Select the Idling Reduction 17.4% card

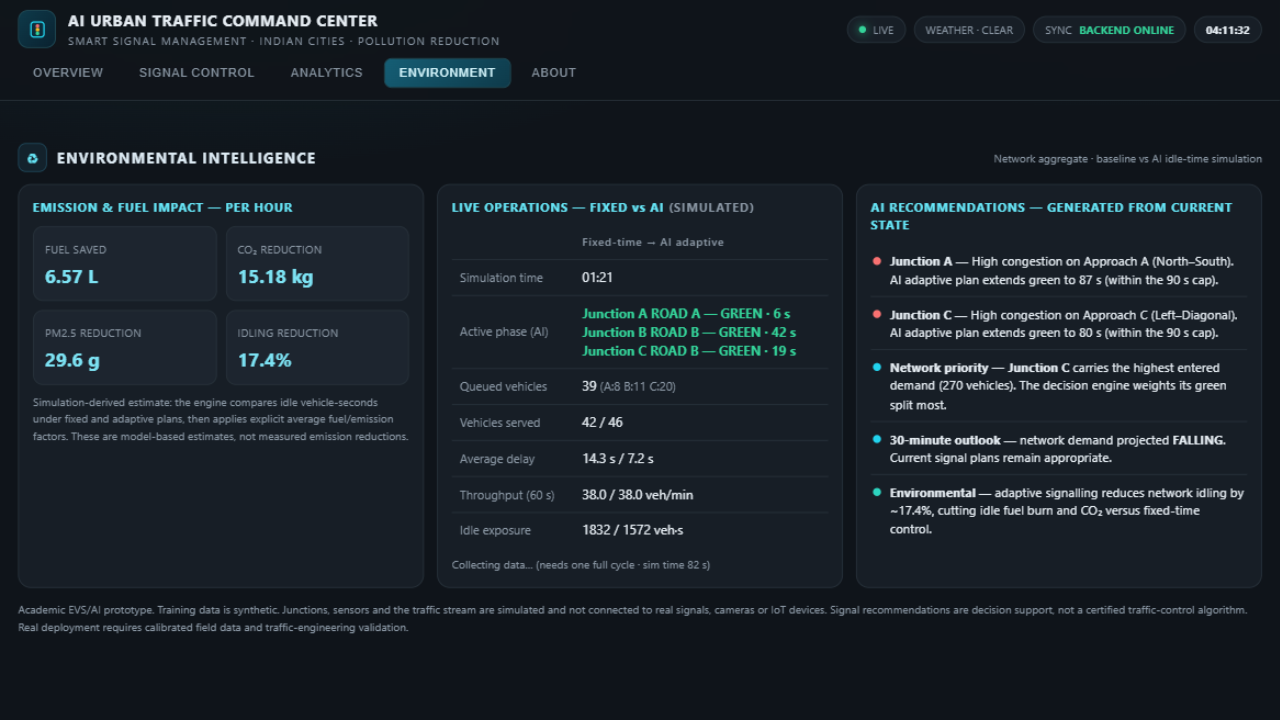coord(317,347)
